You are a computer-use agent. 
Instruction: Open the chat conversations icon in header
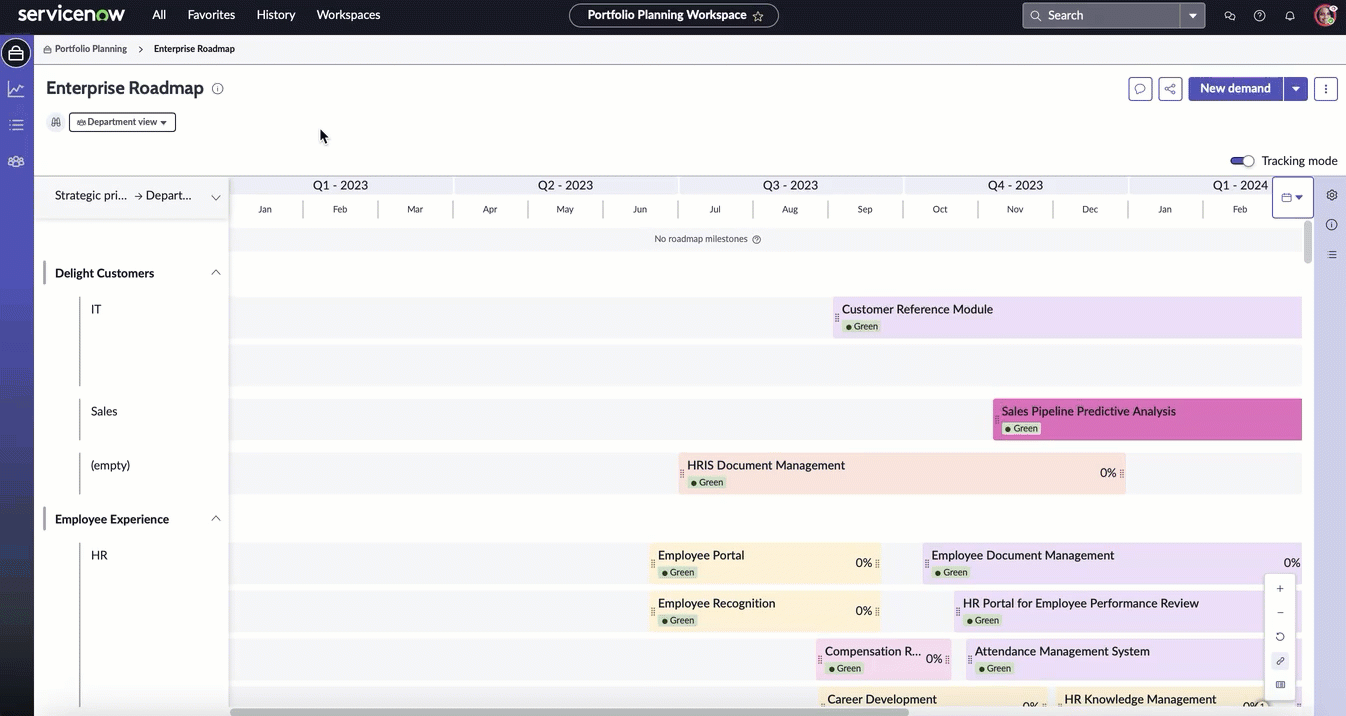tap(1230, 16)
